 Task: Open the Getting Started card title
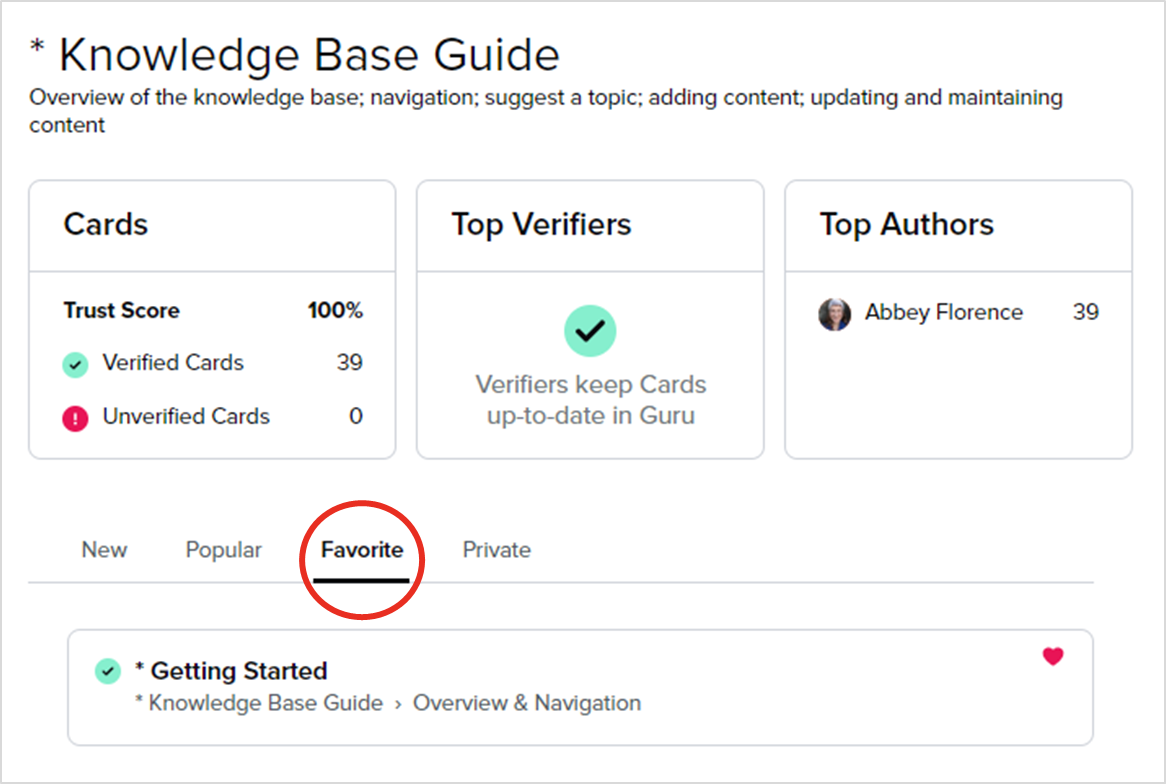coord(238,671)
